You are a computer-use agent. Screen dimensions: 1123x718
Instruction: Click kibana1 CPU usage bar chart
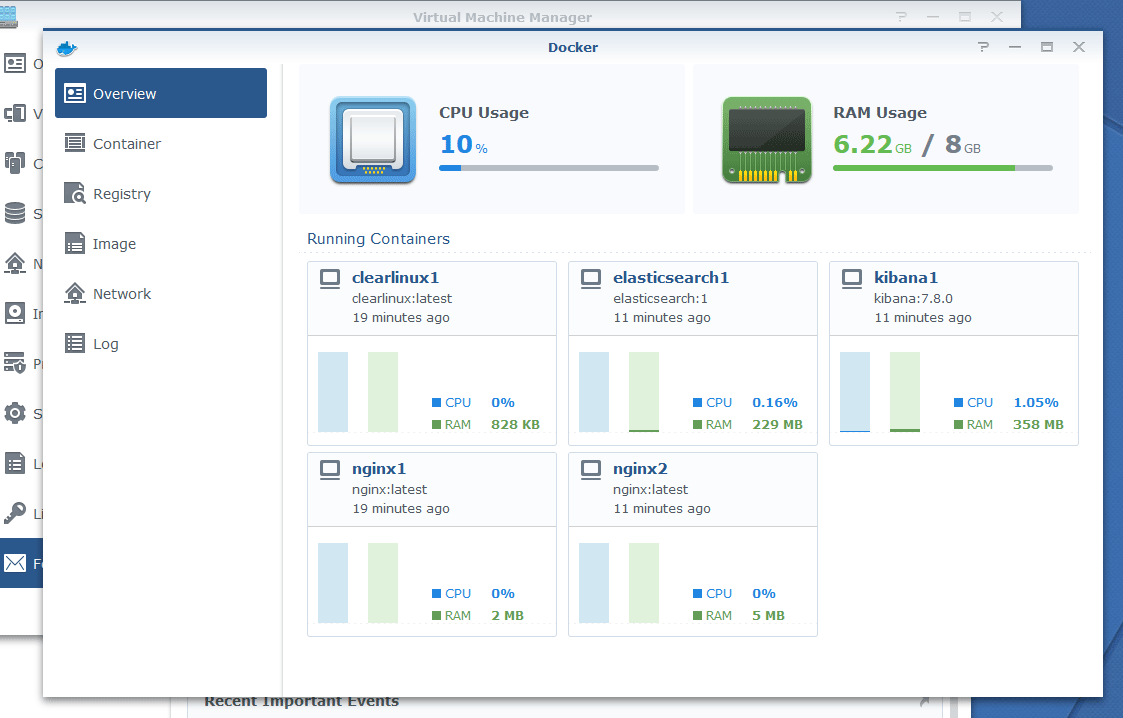pos(854,392)
